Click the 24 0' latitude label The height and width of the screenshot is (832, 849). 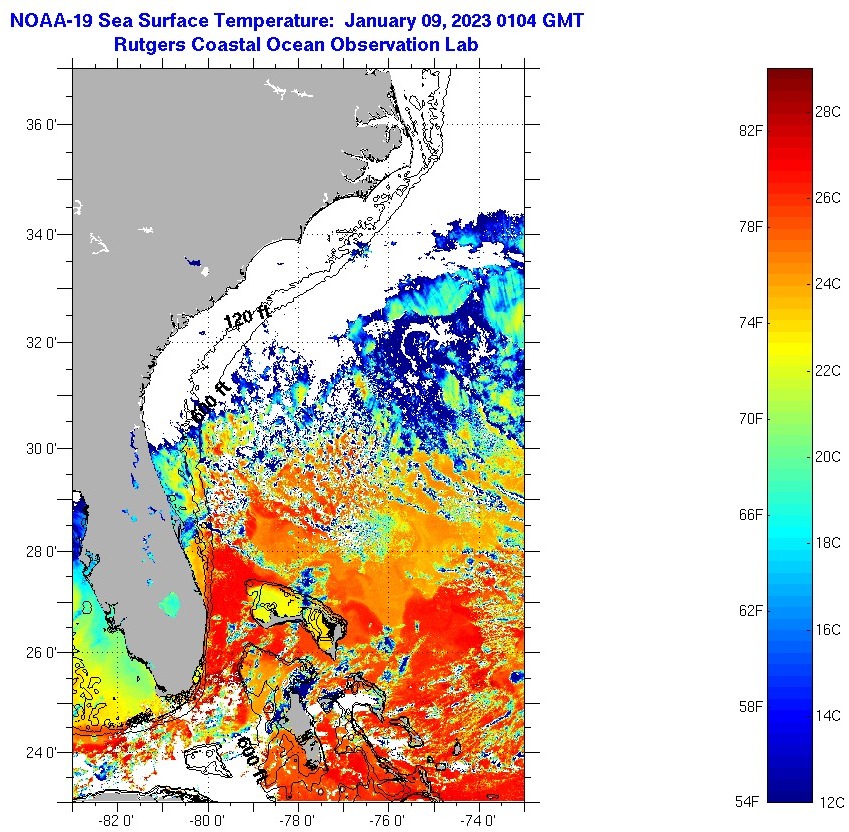click(x=41, y=753)
